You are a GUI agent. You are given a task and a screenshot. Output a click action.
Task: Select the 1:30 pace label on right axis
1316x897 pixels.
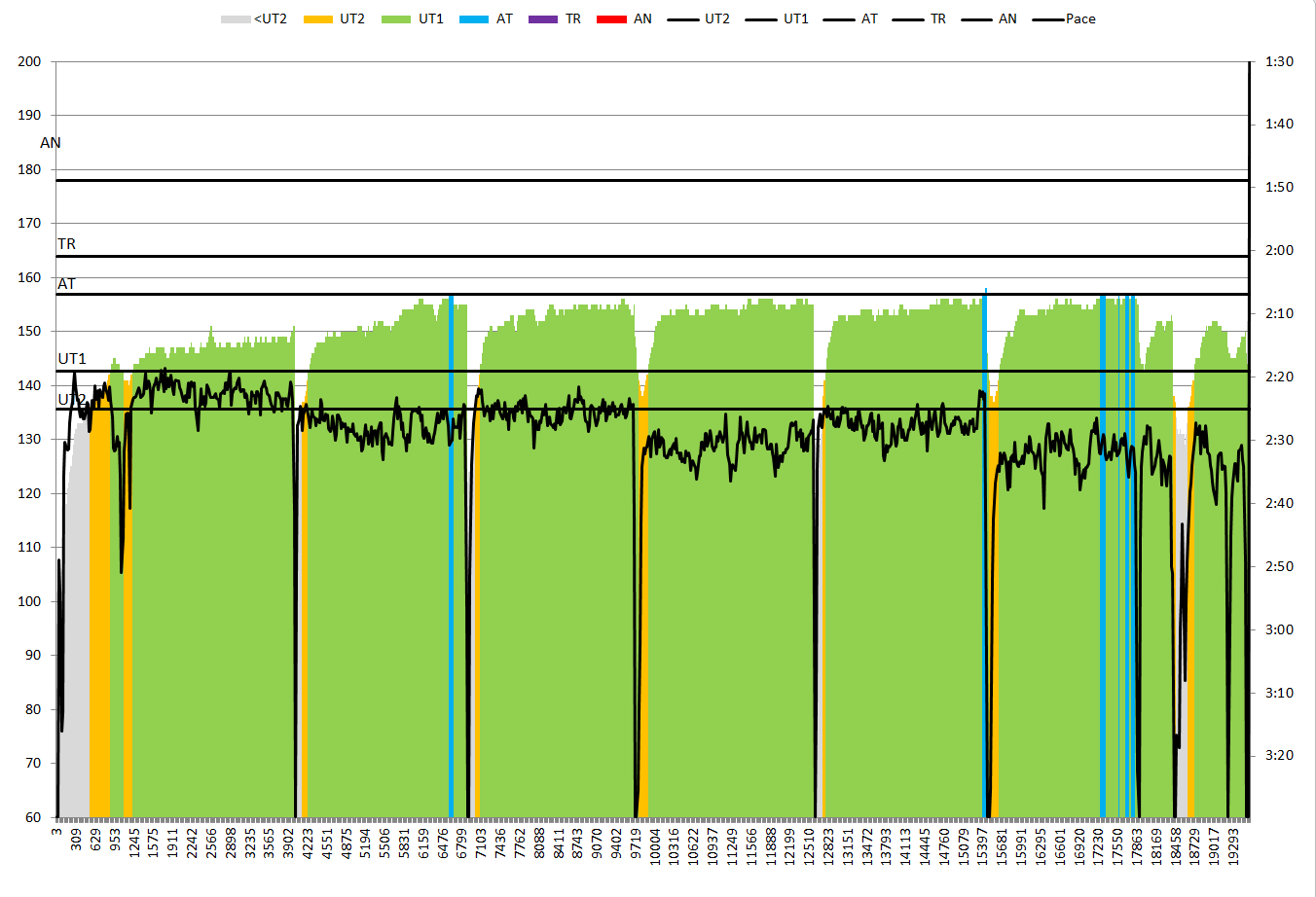[1279, 61]
